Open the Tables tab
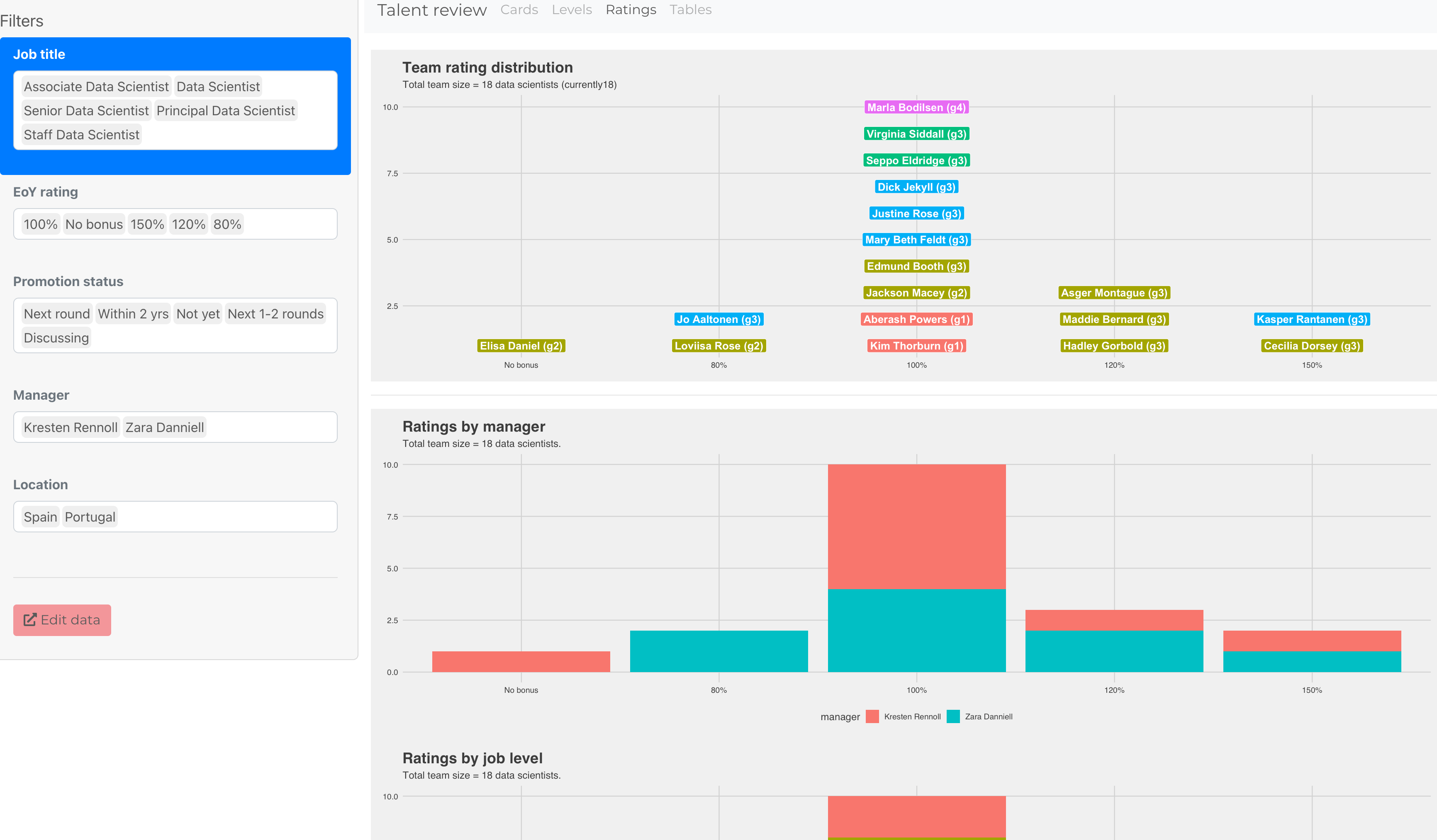 (x=690, y=10)
